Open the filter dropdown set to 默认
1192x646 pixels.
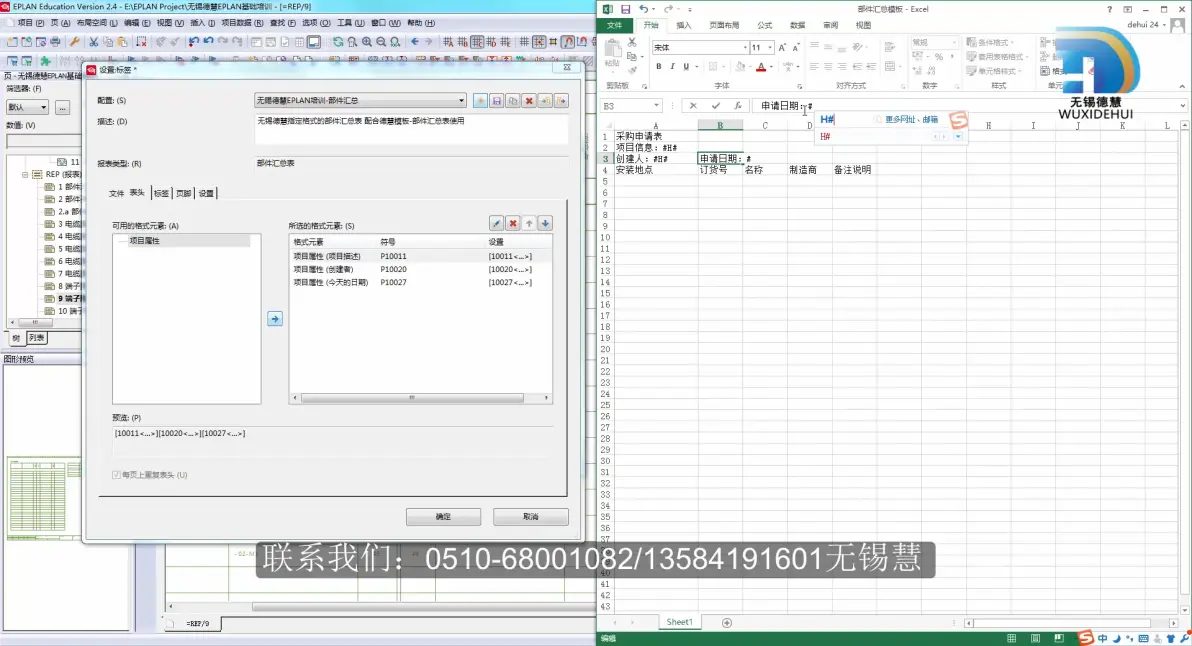43,107
